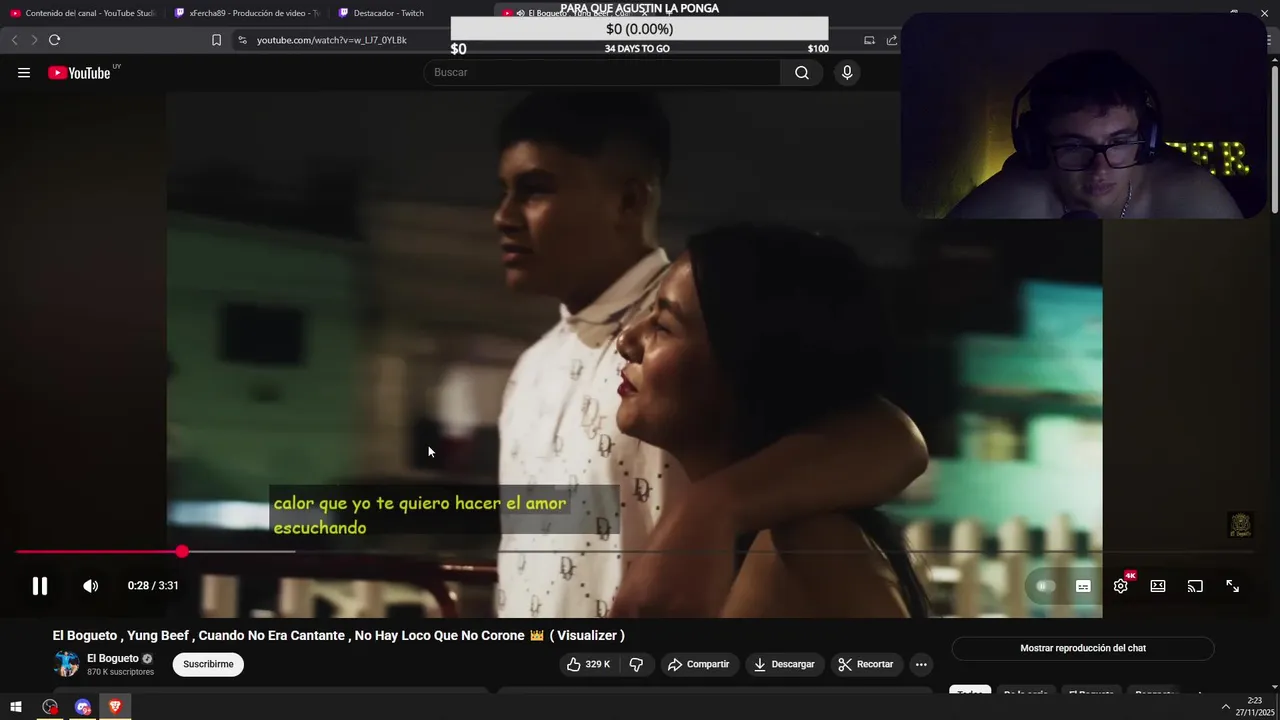Subscribe via Suscribirme button
This screenshot has width=1280, height=720.
tap(208, 664)
